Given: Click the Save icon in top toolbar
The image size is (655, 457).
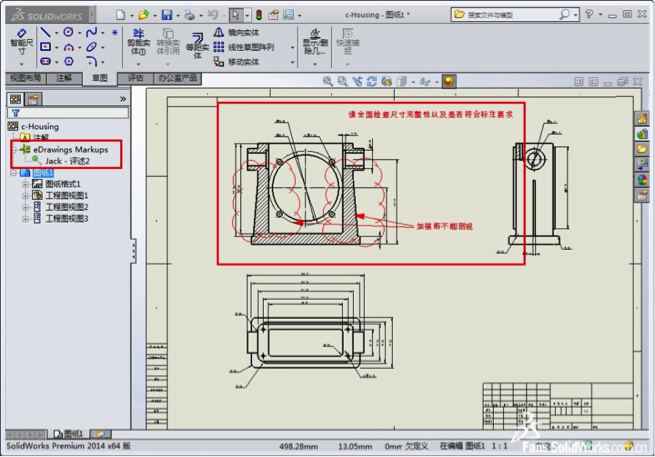Looking at the screenshot, I should click(x=167, y=15).
